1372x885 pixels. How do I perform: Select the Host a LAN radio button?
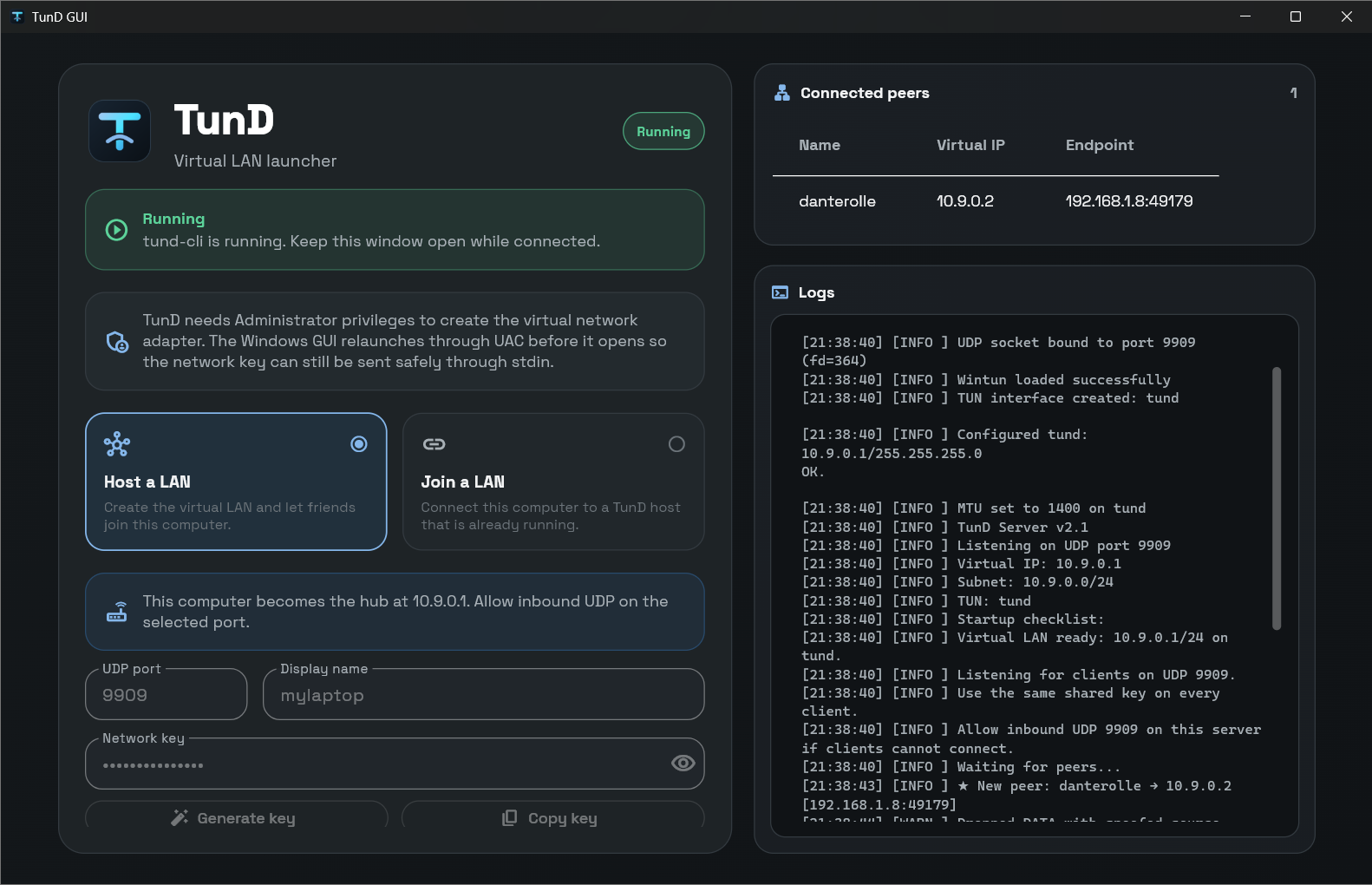[x=358, y=444]
